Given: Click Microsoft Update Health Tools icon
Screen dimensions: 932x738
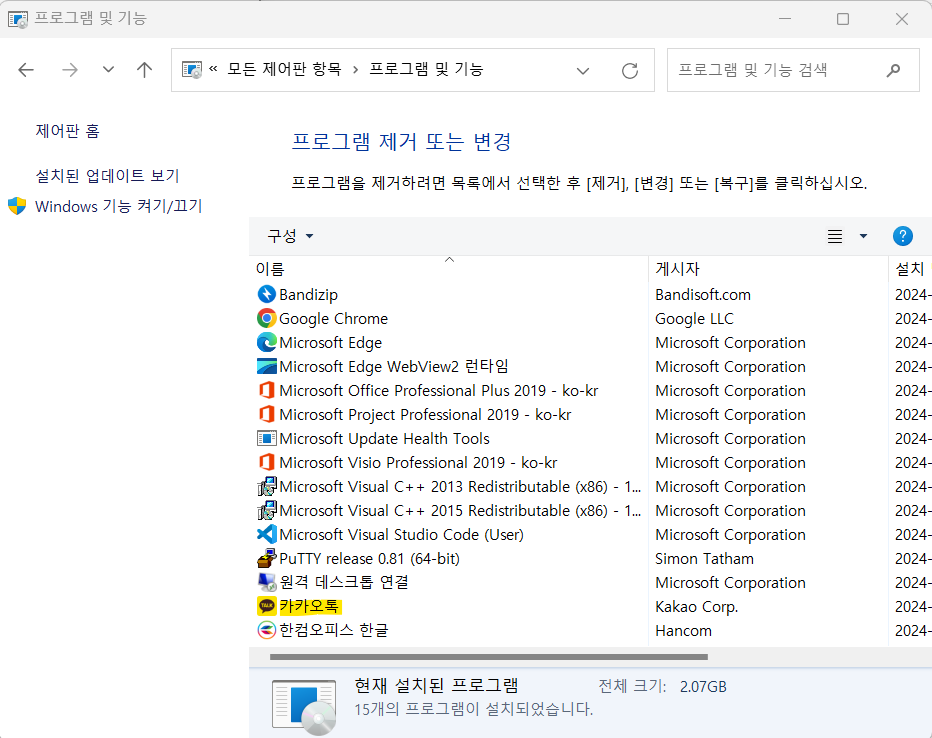Looking at the screenshot, I should tap(266, 439).
